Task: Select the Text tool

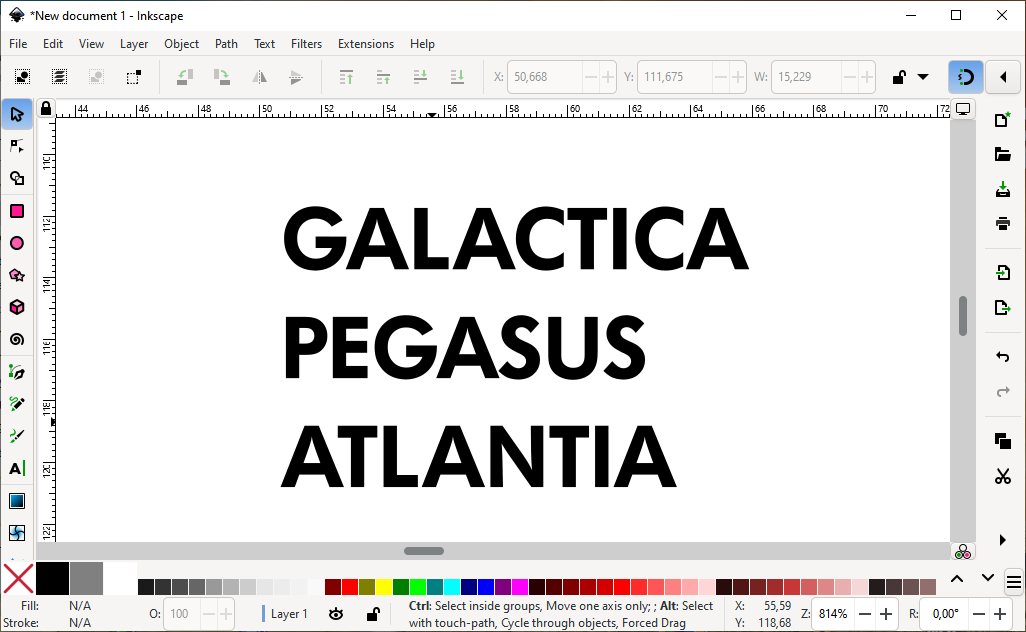Action: pyautogui.click(x=17, y=468)
